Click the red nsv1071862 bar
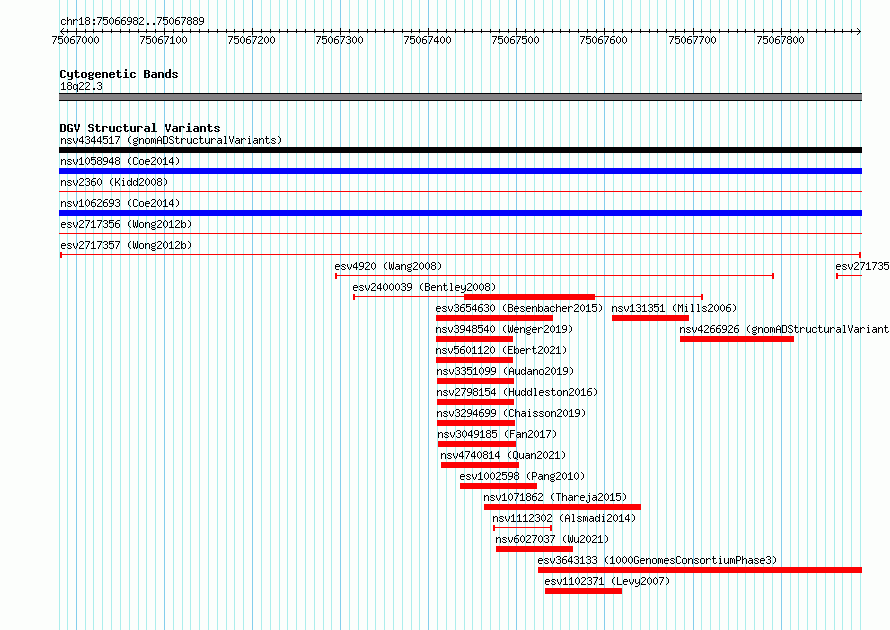 pyautogui.click(x=562, y=507)
